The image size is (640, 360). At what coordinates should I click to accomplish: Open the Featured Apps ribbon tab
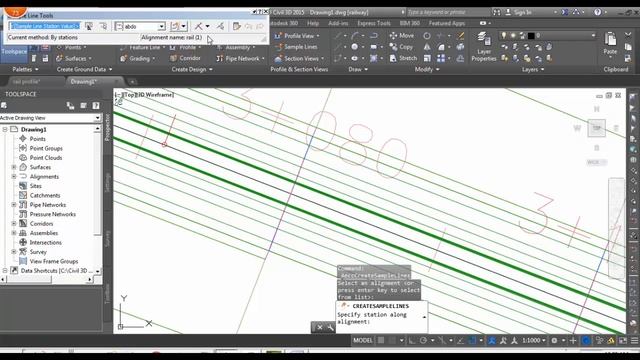click(447, 24)
